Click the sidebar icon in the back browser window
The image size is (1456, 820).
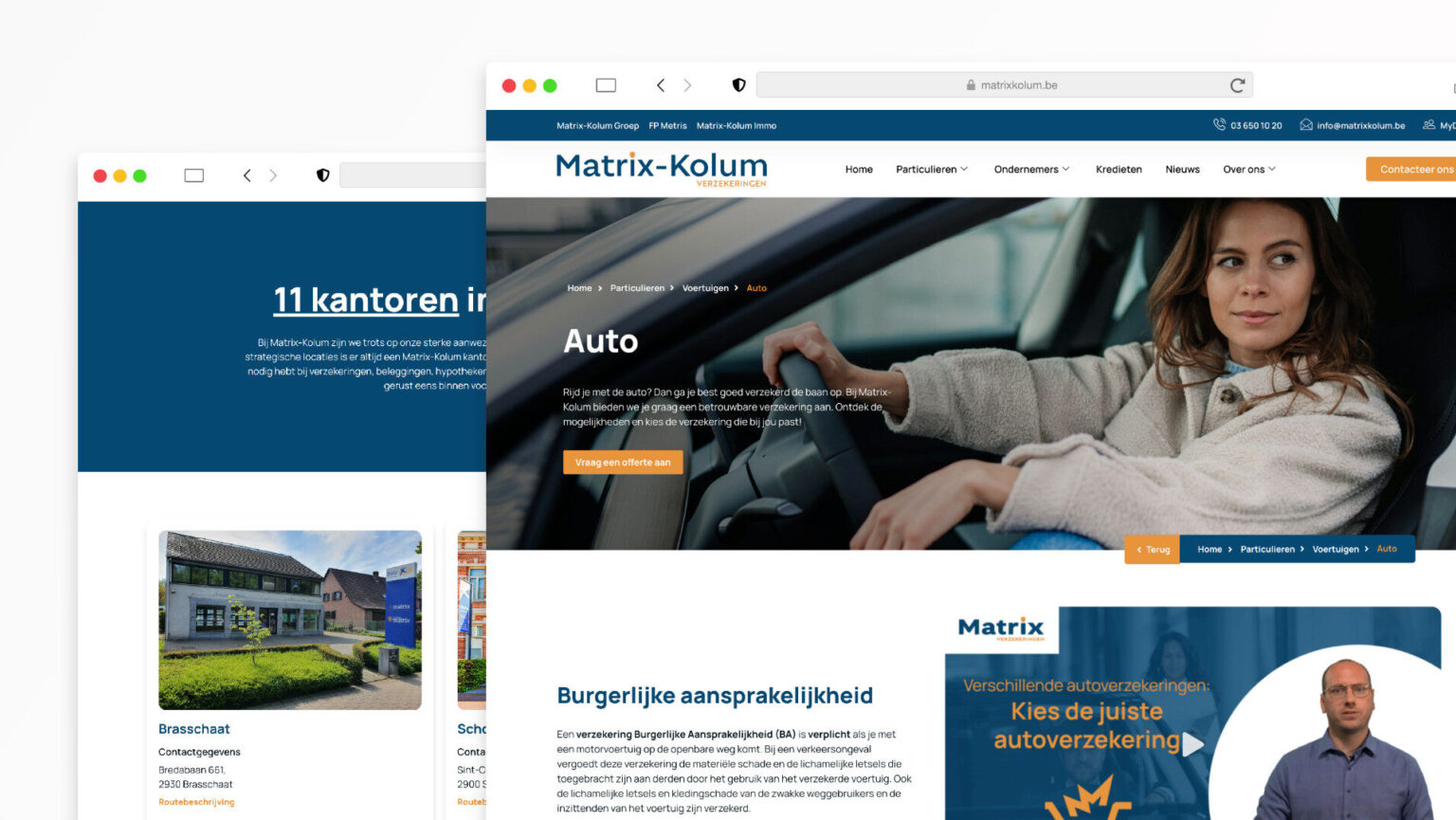[194, 175]
